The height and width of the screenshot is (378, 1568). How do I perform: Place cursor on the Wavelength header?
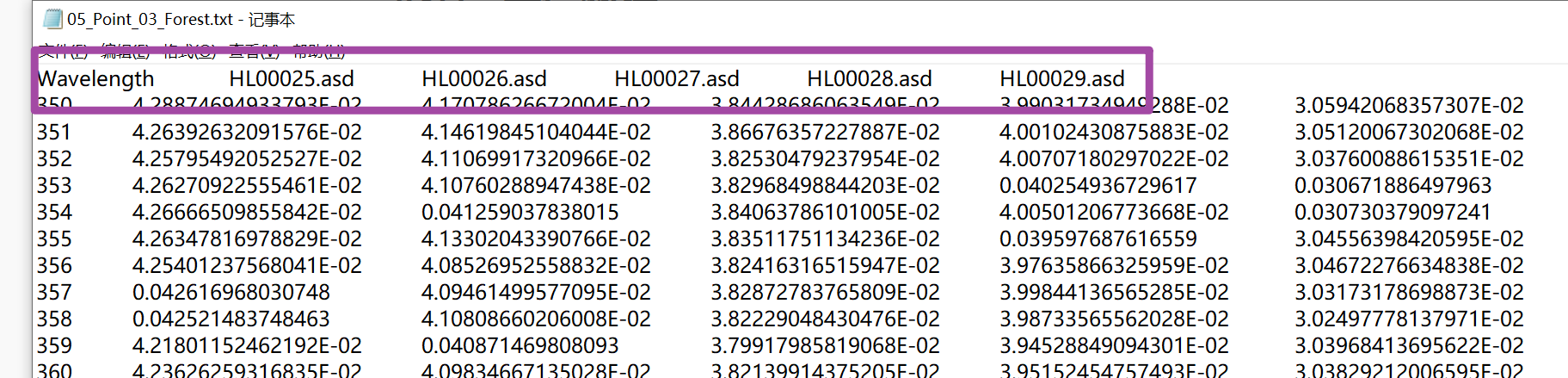[x=95, y=79]
